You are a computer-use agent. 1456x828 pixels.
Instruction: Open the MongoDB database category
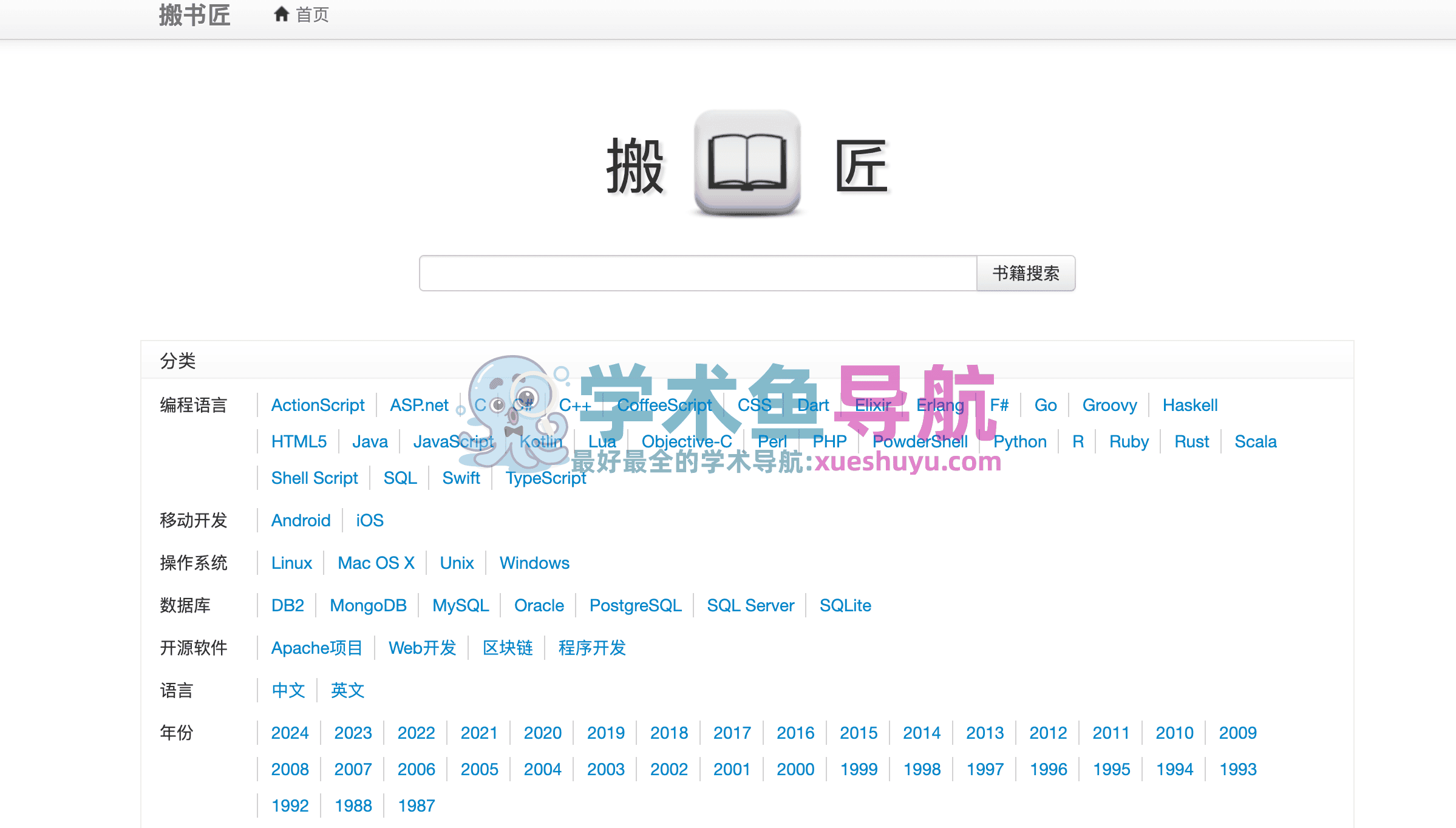pyautogui.click(x=367, y=605)
